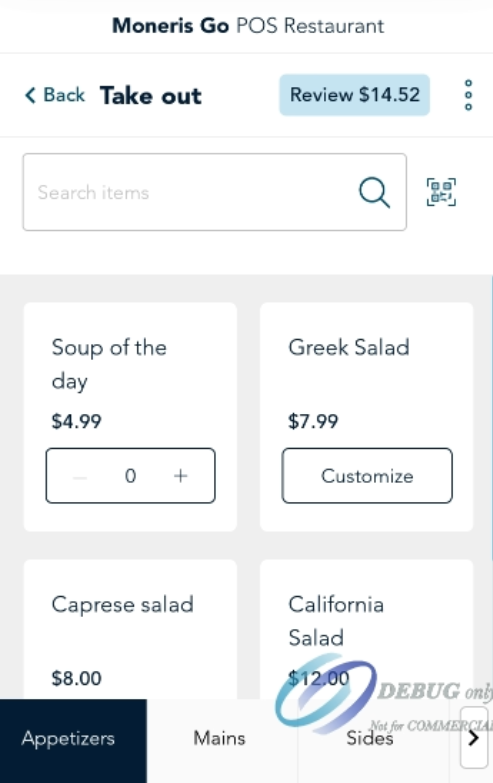Decrease Soup of the day quantity with minus
The width and height of the screenshot is (493, 783).
coord(80,477)
